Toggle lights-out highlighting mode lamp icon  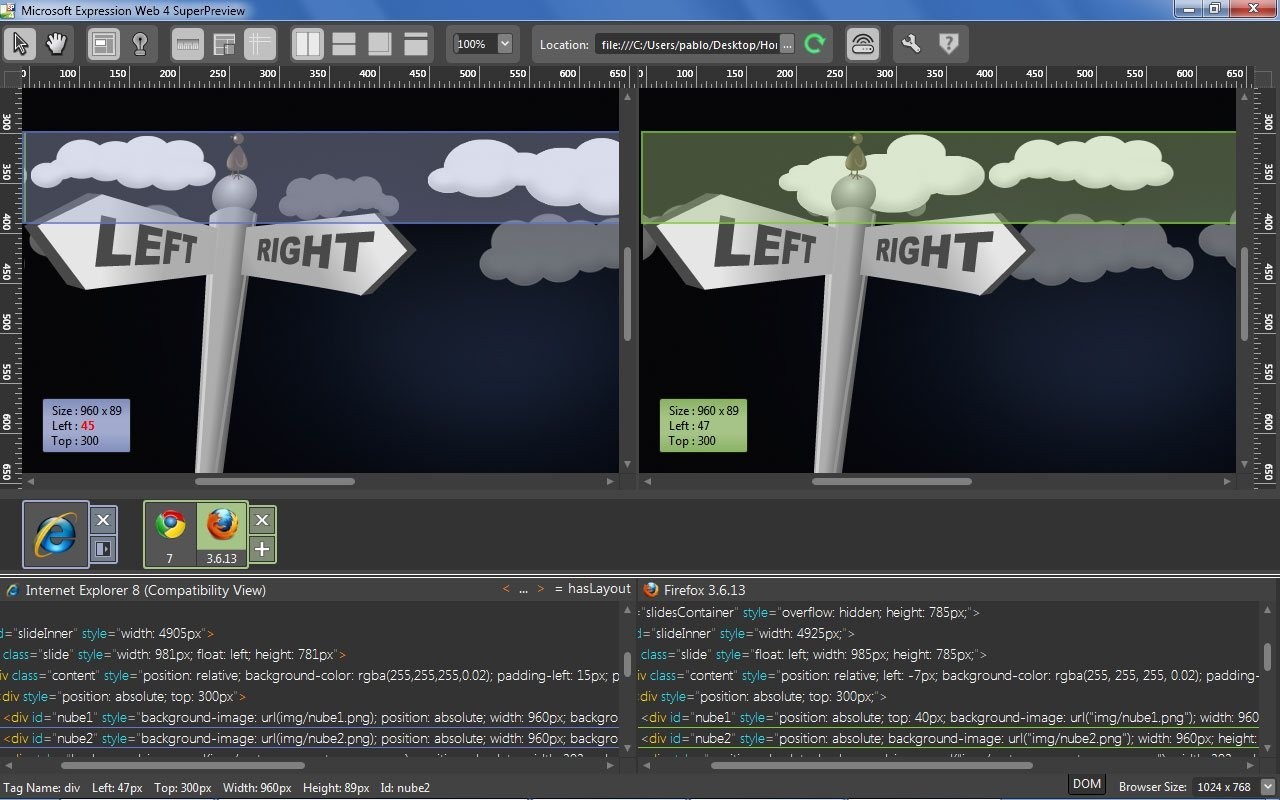[140, 44]
